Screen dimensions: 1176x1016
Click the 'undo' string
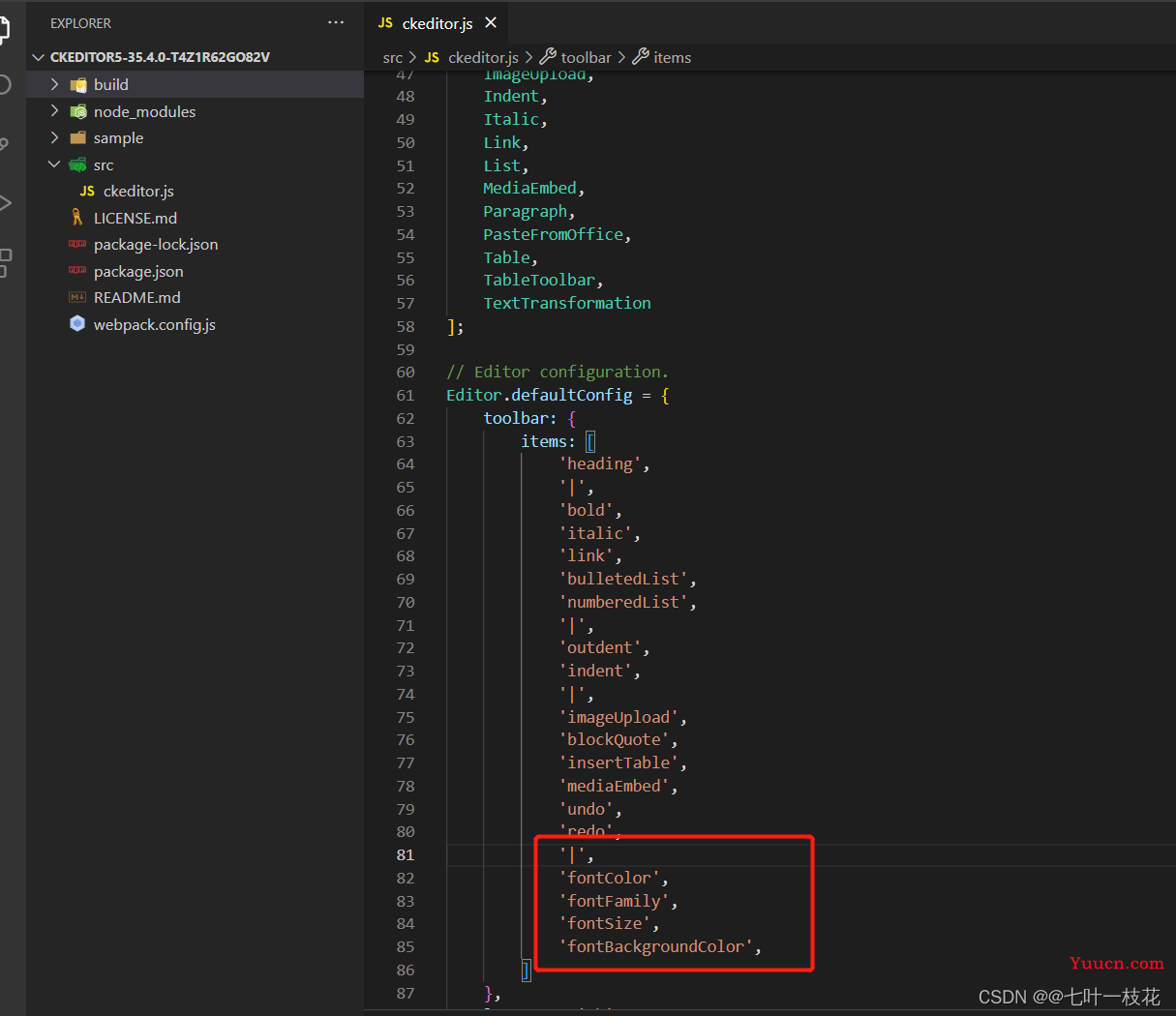tap(587, 809)
